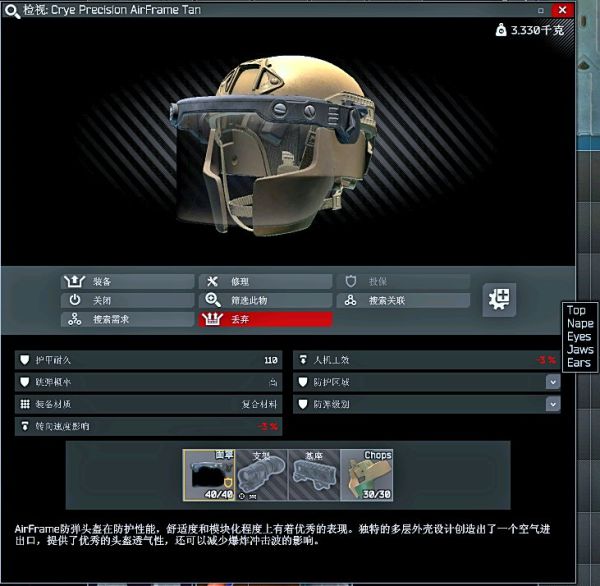Open 搜索关联 linked search
Viewport: 600px width, 586px height.
pyautogui.click(x=403, y=300)
